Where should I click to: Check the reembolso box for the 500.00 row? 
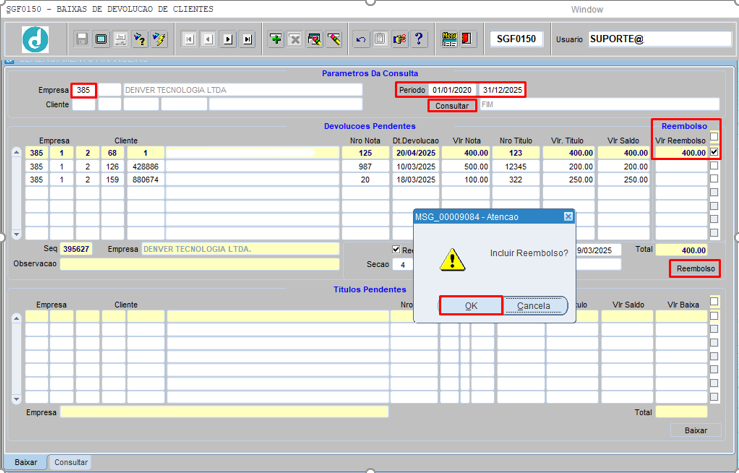(x=714, y=166)
